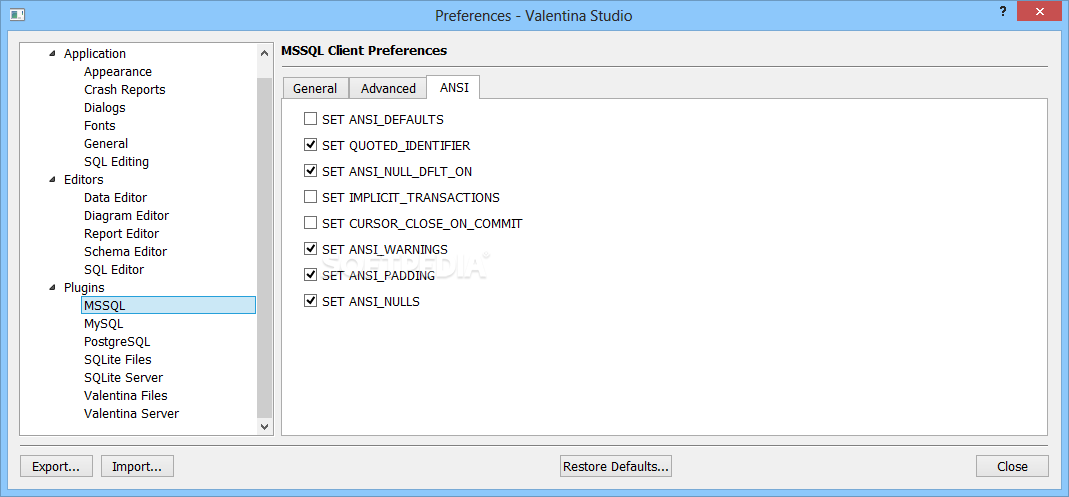Click the help question mark button
The width and height of the screenshot is (1069, 497).
click(1003, 11)
